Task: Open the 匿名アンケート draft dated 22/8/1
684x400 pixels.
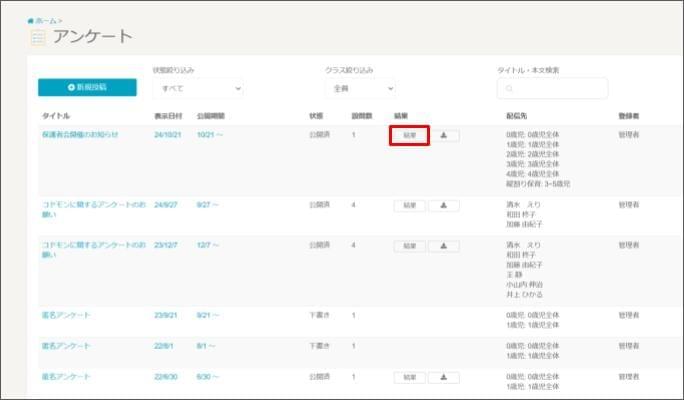Action: tap(66, 345)
